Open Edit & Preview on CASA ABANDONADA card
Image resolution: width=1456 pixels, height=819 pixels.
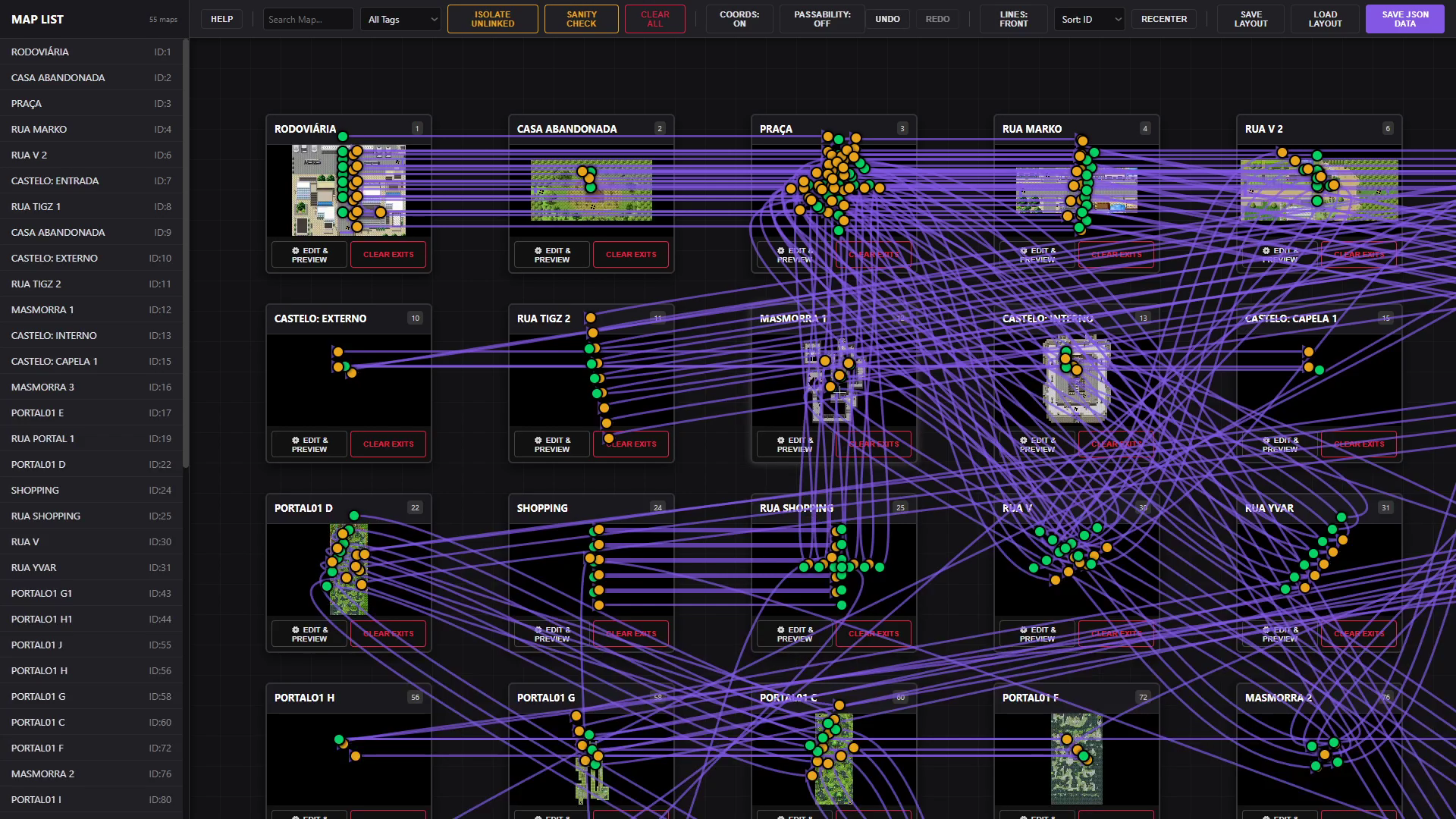(552, 255)
